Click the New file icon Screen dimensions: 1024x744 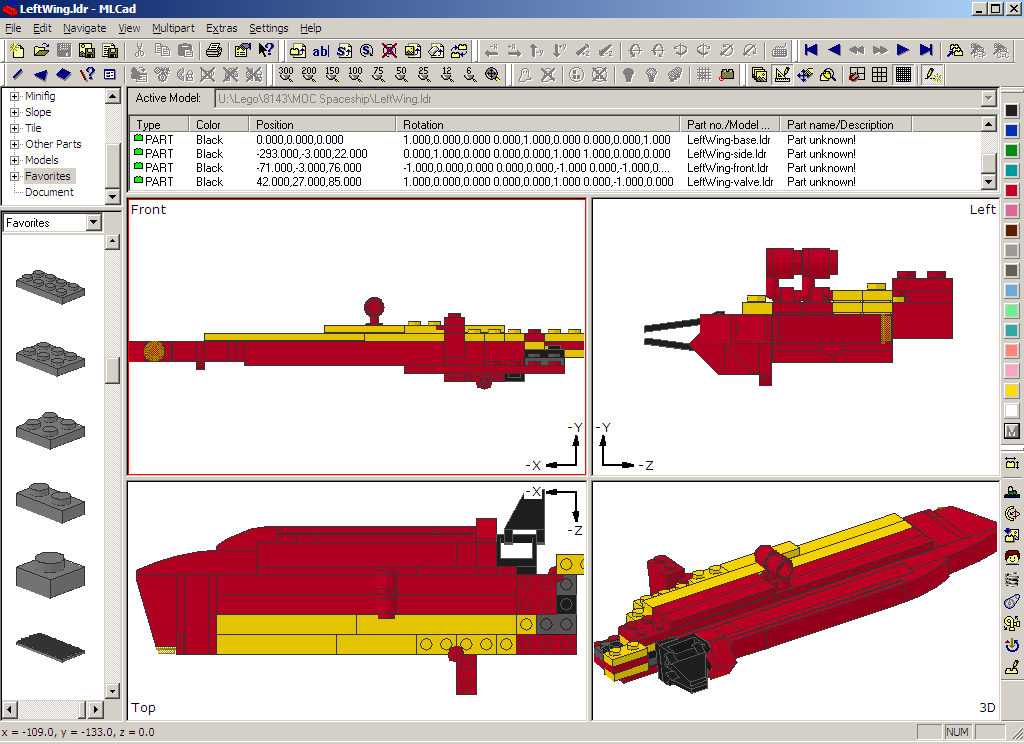18,50
